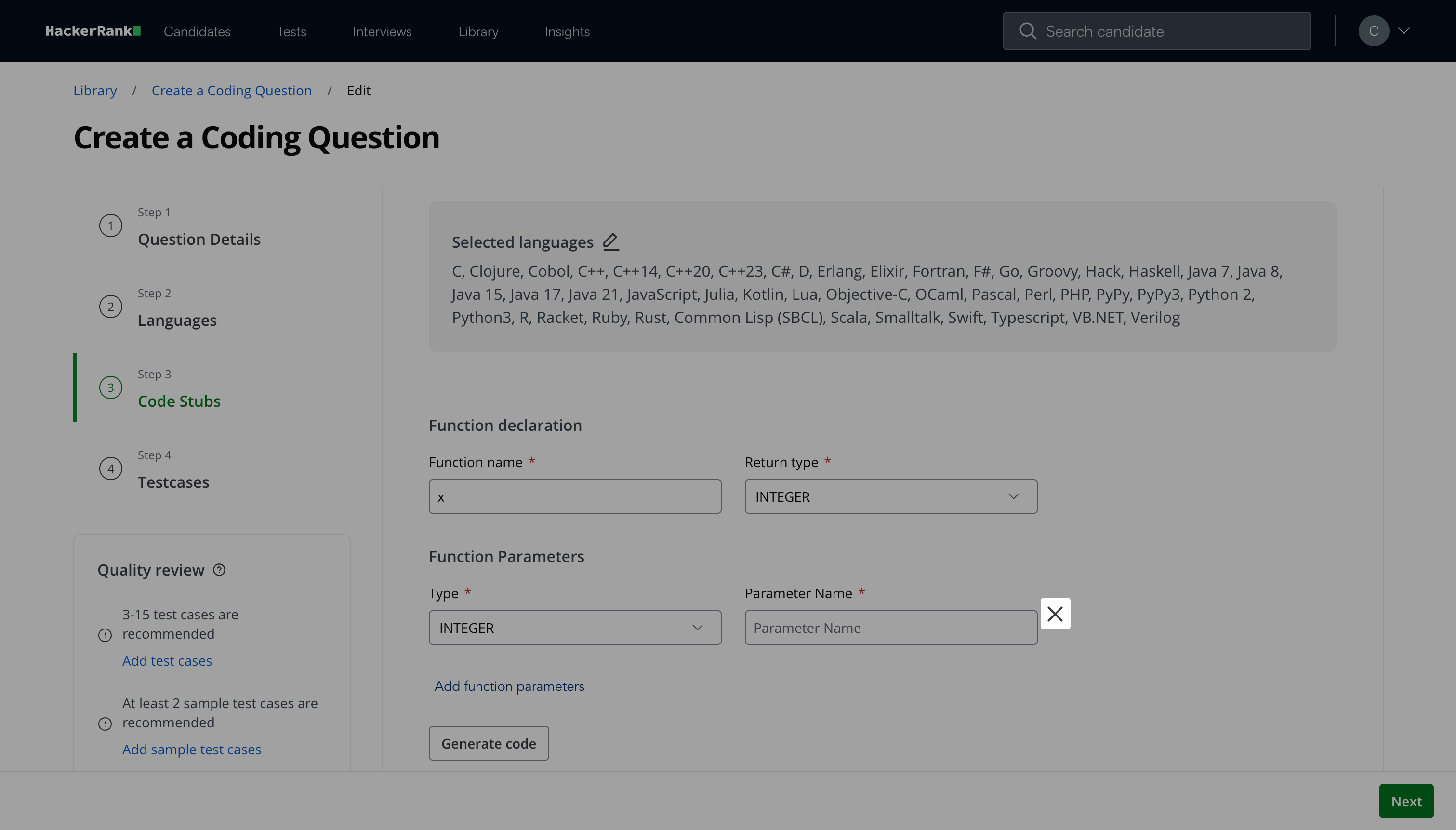Go to Step 2 Languages

coord(177,320)
